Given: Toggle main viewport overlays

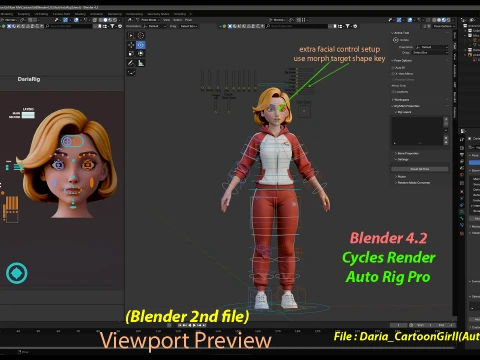Looking at the screenshot, I should coord(410,20).
